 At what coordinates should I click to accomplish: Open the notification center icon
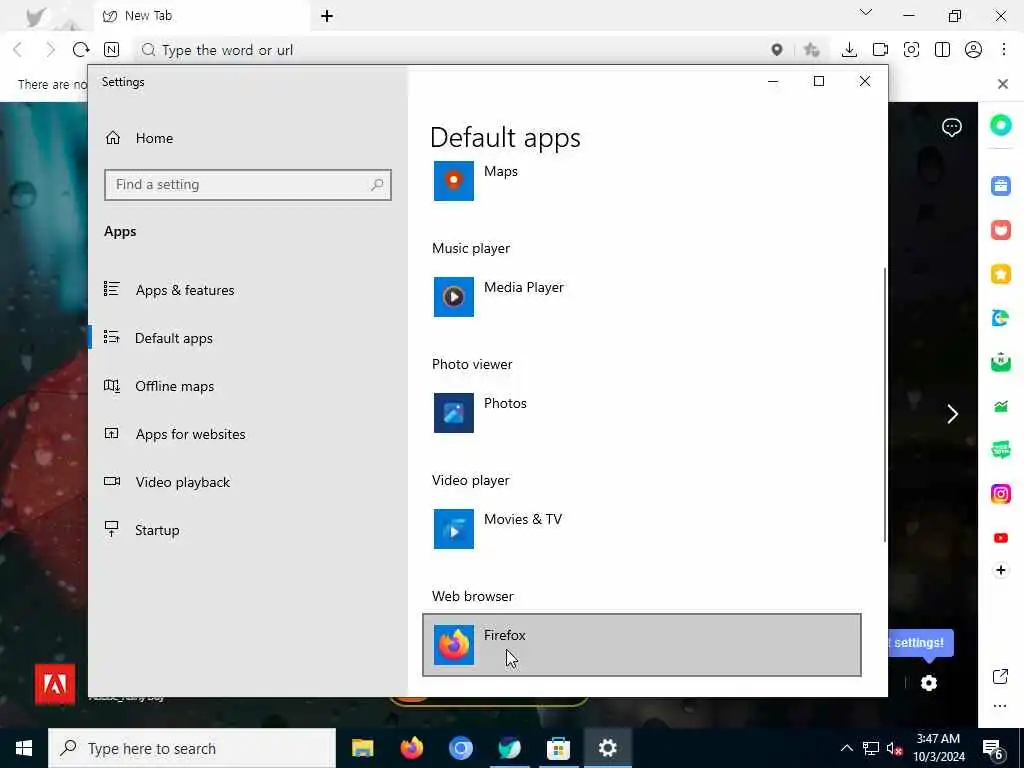993,749
